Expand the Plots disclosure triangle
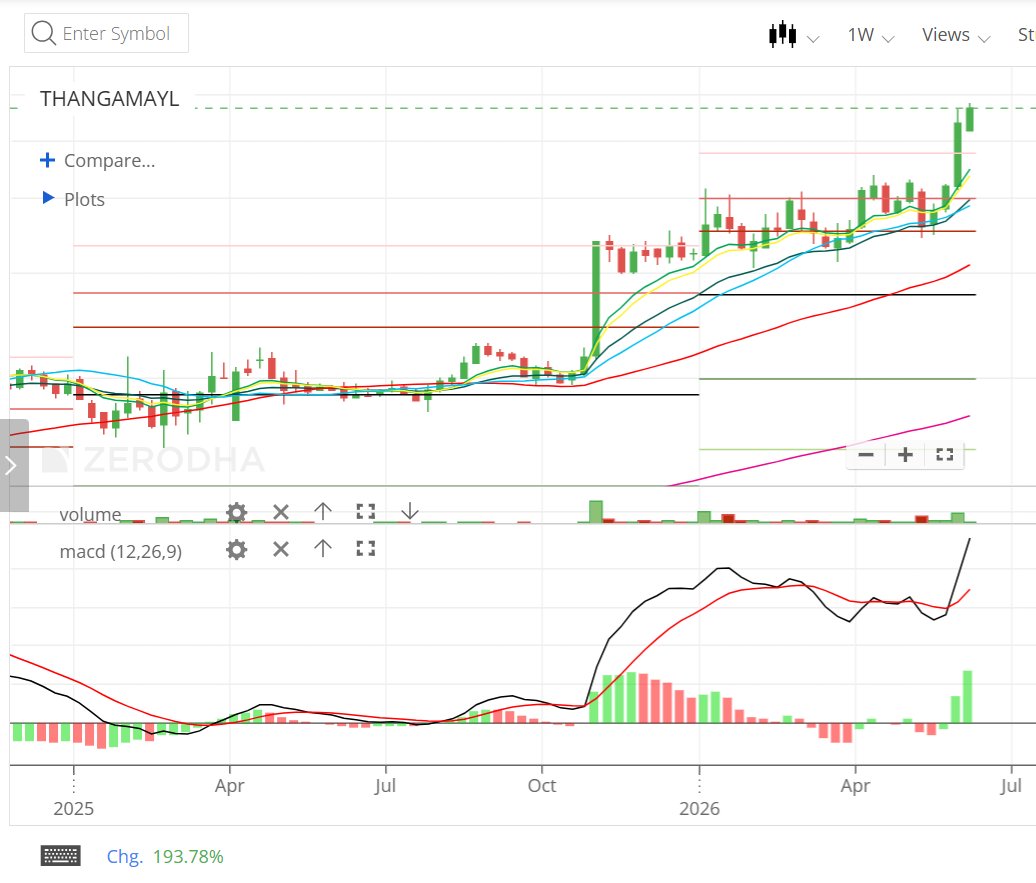This screenshot has height=883, width=1036. pyautogui.click(x=48, y=198)
